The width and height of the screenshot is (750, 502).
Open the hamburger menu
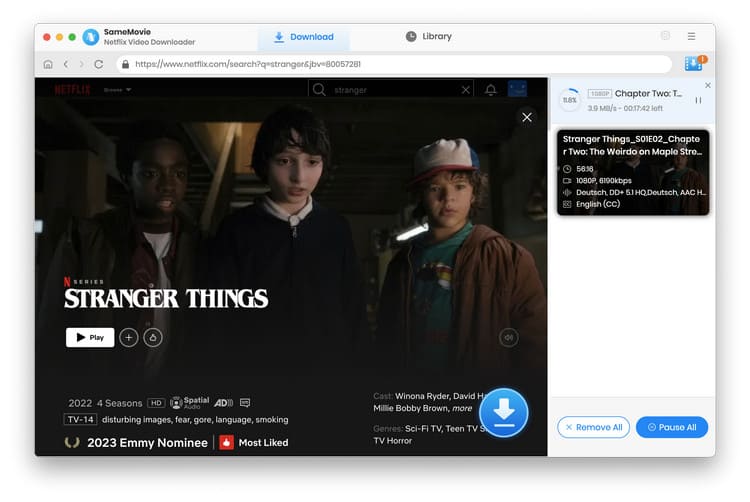pos(692,36)
